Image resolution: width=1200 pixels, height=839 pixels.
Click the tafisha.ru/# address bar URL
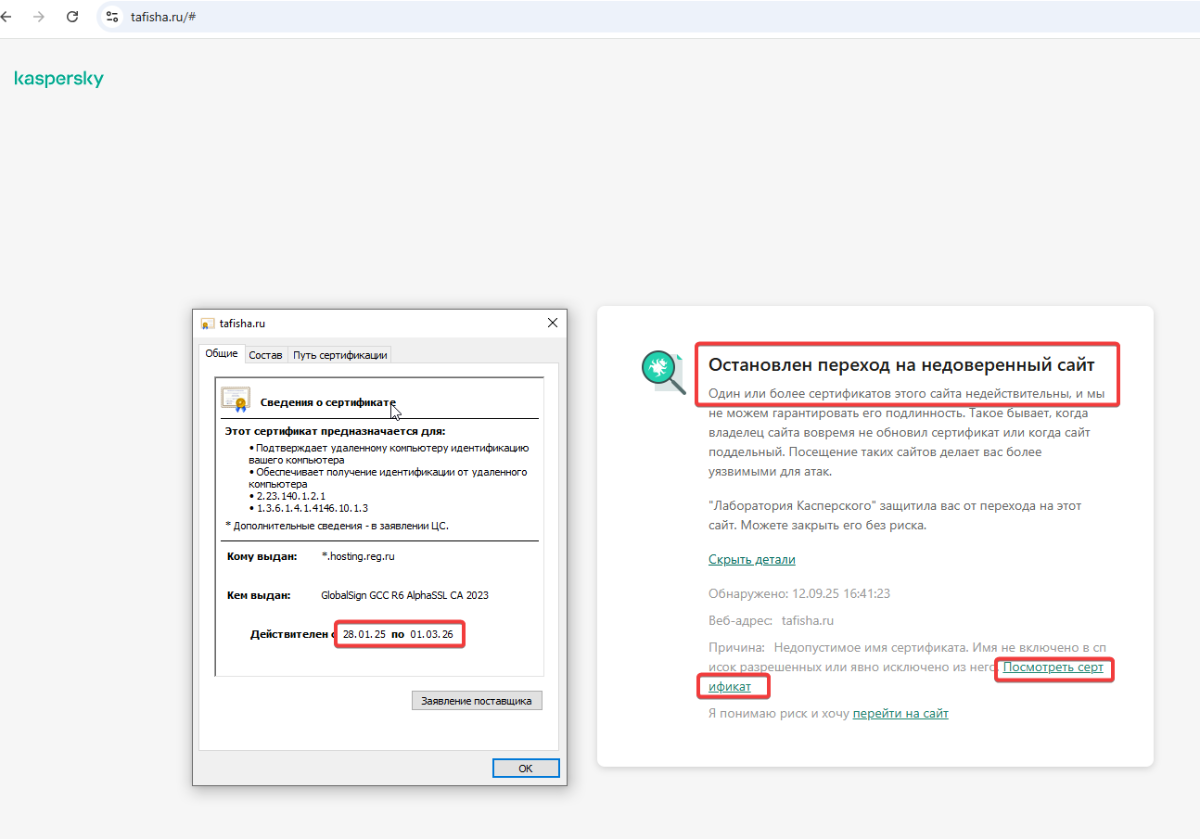[163, 17]
